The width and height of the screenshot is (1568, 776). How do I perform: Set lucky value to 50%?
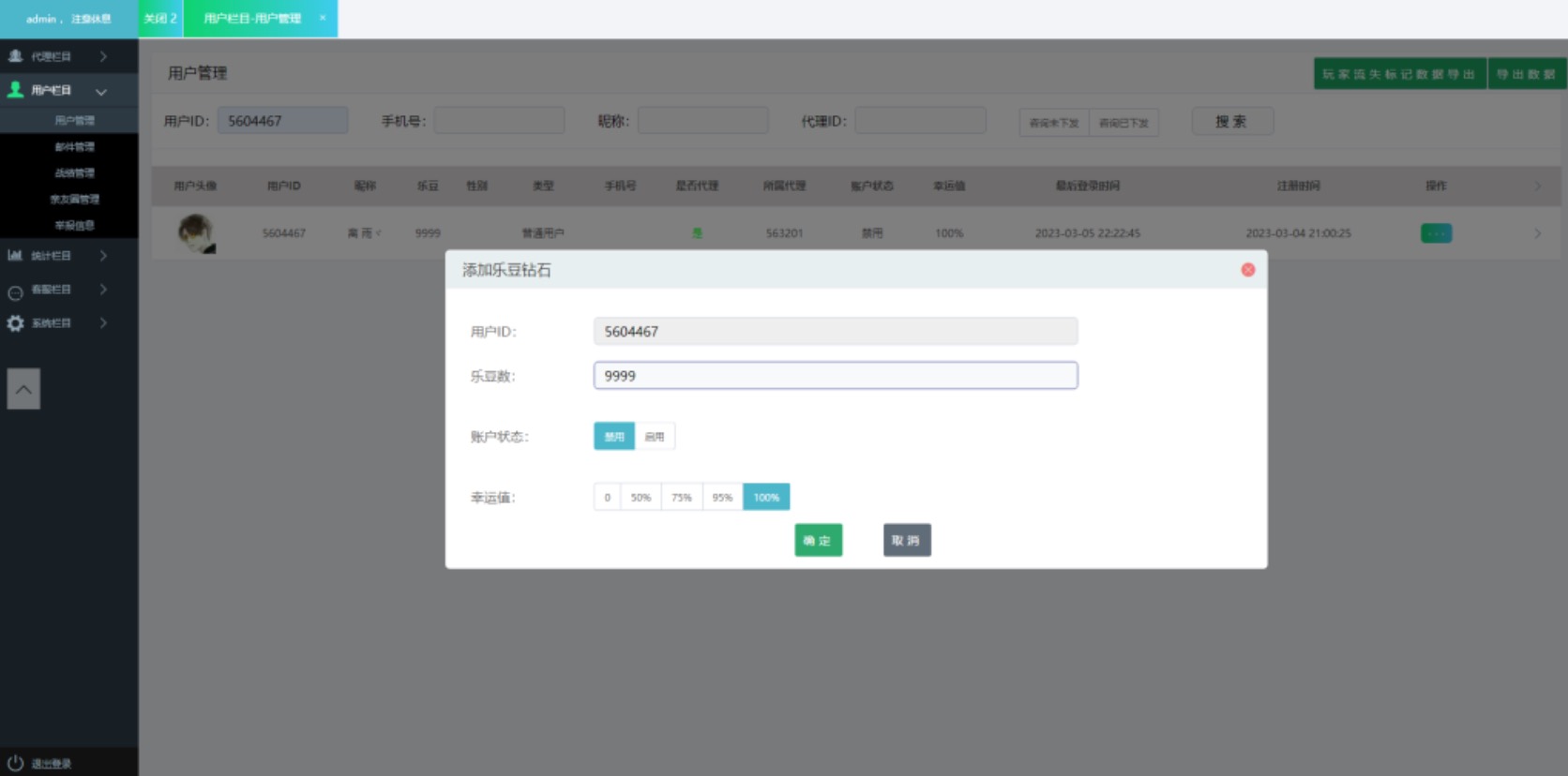pos(641,498)
